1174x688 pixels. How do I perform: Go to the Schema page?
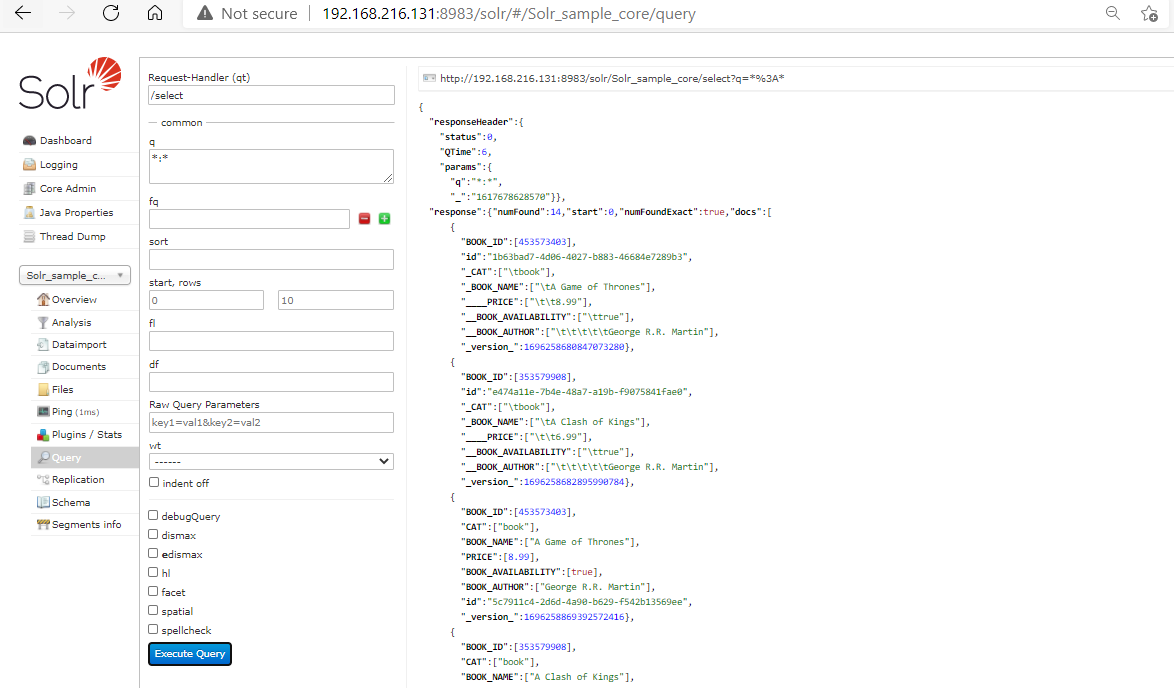point(71,502)
